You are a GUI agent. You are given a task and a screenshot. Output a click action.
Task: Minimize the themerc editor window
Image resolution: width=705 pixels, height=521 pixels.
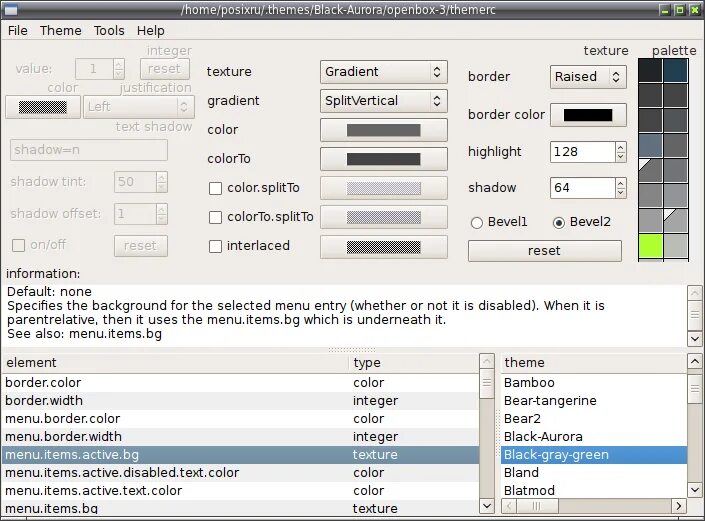tap(665, 9)
